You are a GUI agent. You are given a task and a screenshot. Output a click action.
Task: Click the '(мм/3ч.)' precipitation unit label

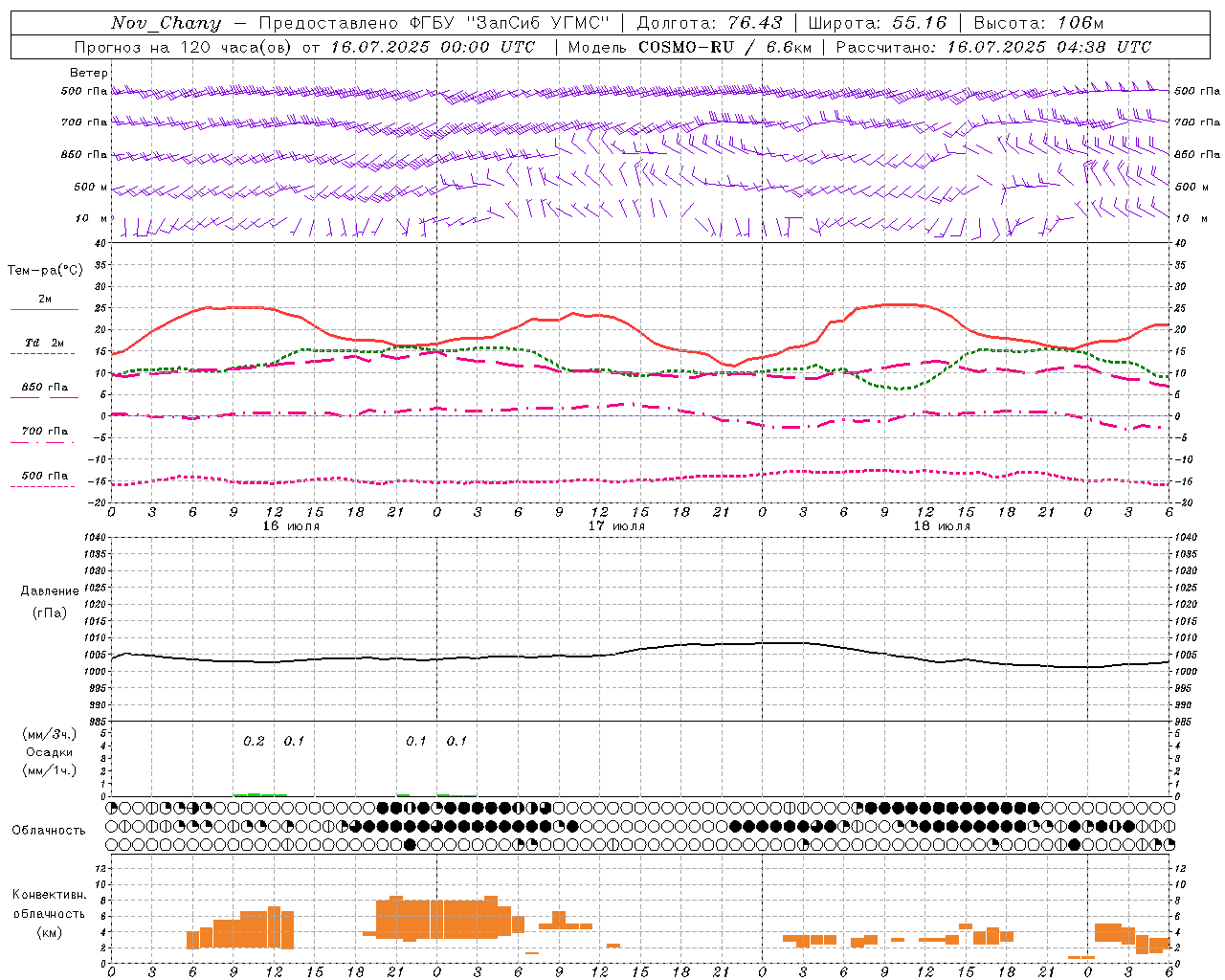[x=49, y=734]
